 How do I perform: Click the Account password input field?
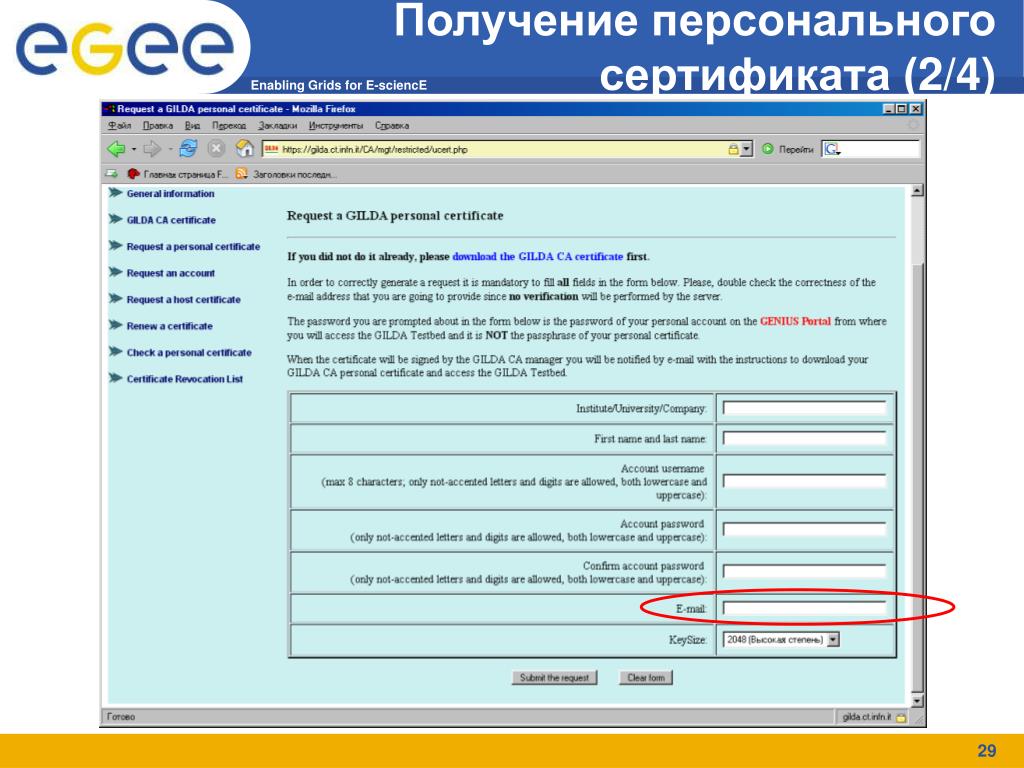(x=805, y=529)
